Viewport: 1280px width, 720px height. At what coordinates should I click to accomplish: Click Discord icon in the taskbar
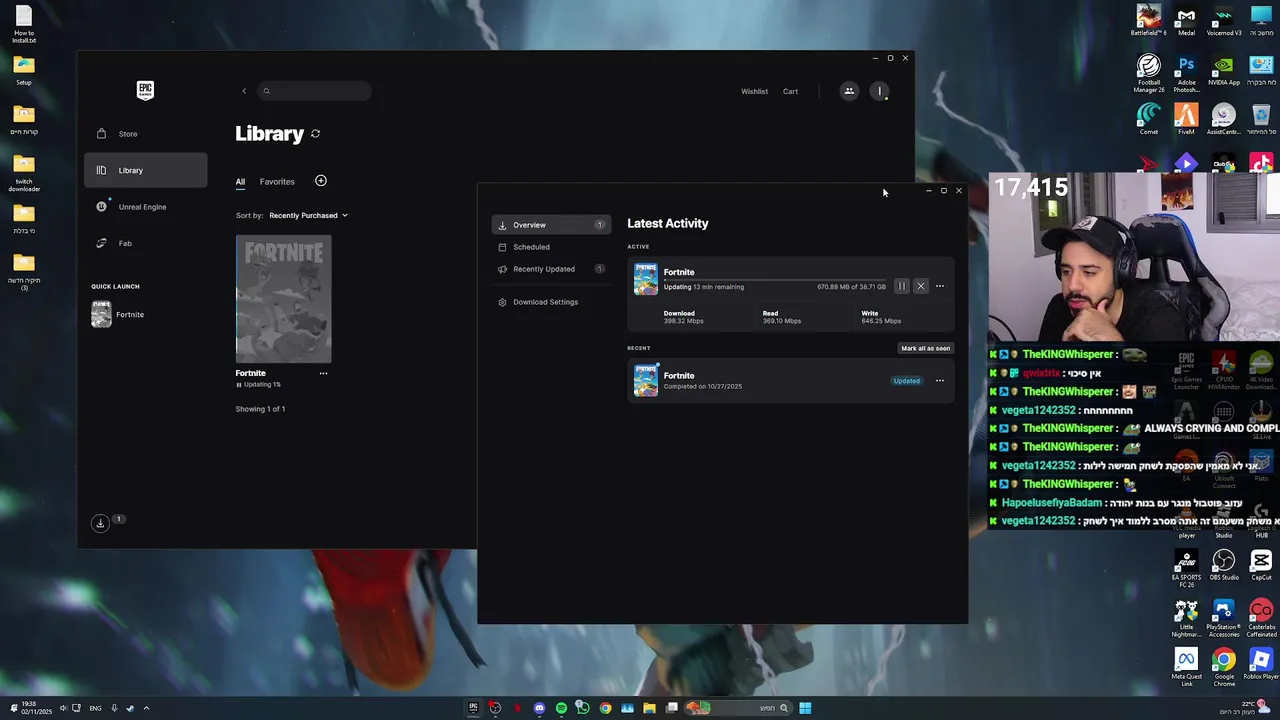pos(539,708)
